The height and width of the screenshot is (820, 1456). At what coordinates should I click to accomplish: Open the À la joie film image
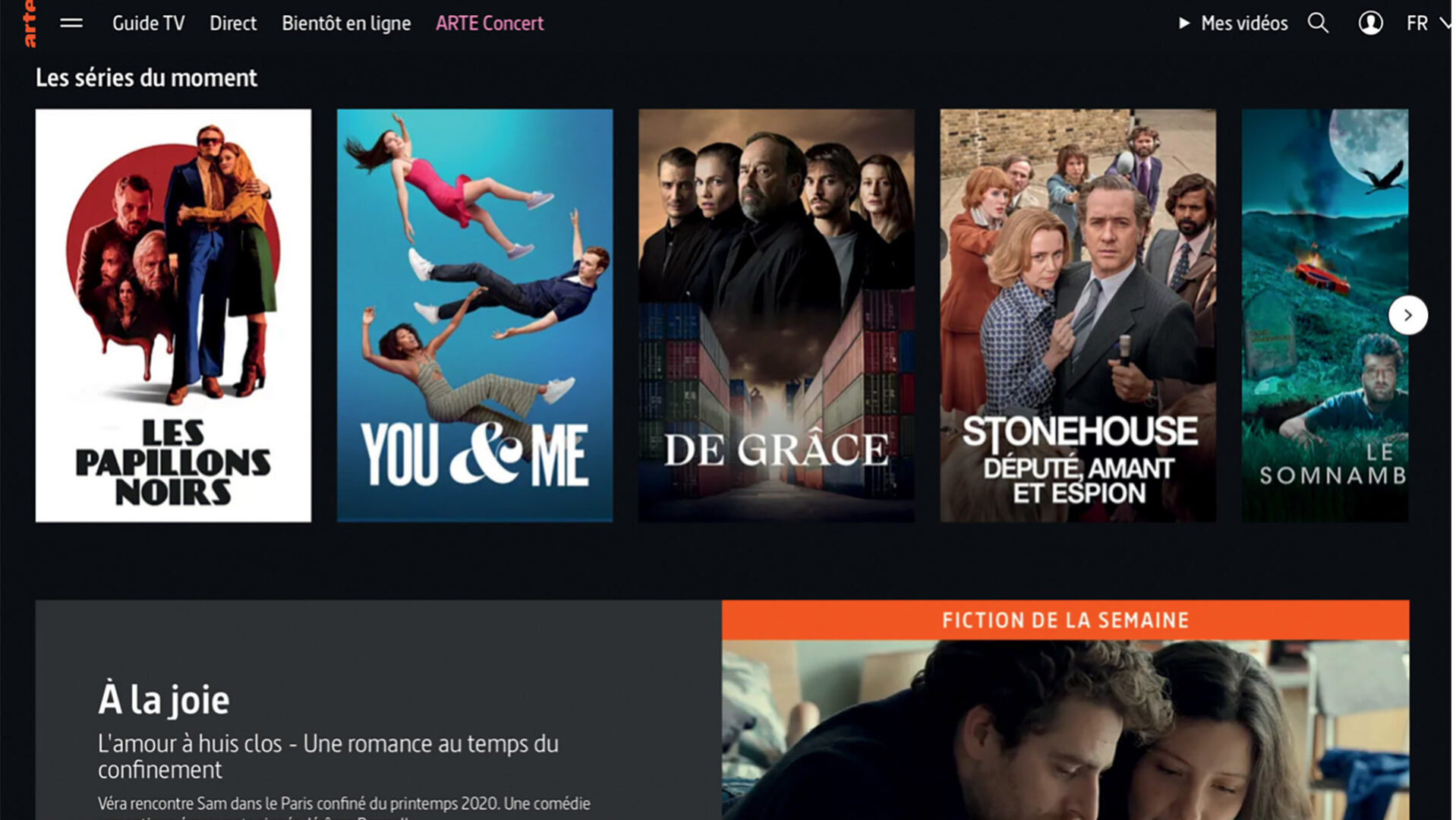tap(1065, 730)
